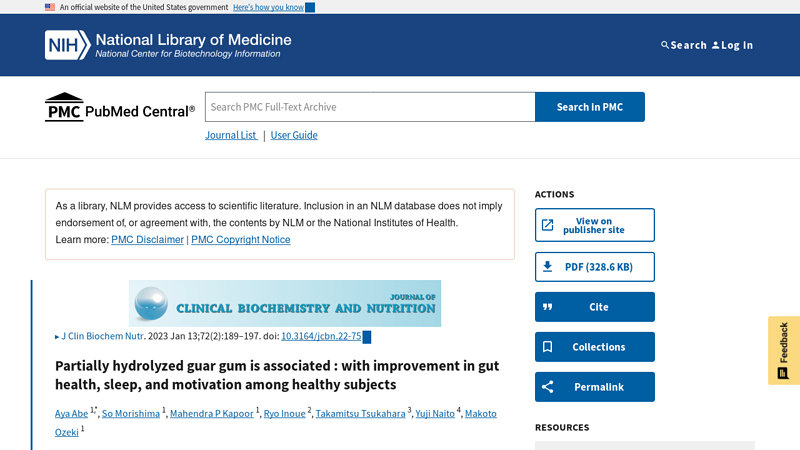Open the Permalink share button
Image resolution: width=800 pixels, height=450 pixels.
[x=594, y=387]
